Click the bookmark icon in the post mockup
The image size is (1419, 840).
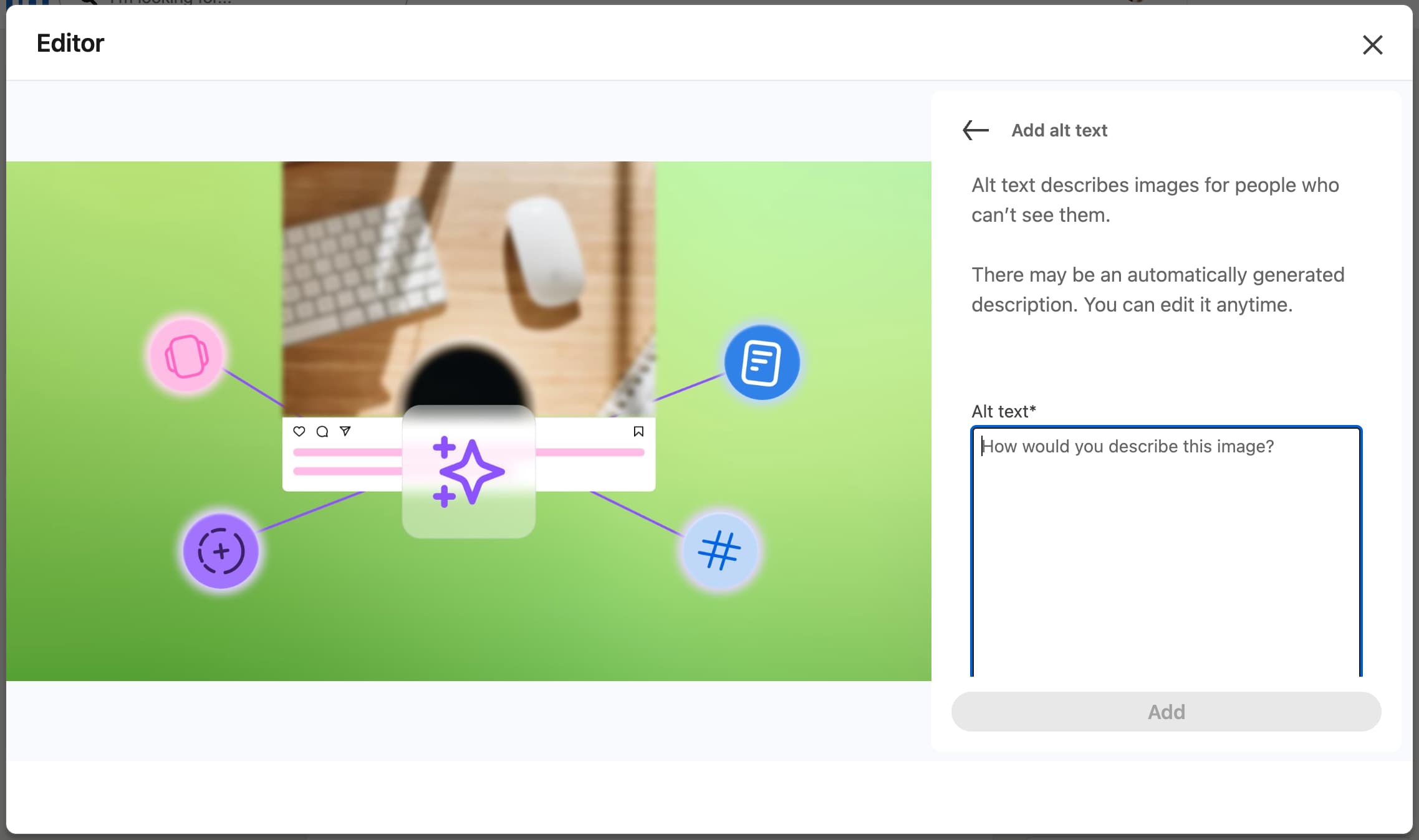pos(638,431)
